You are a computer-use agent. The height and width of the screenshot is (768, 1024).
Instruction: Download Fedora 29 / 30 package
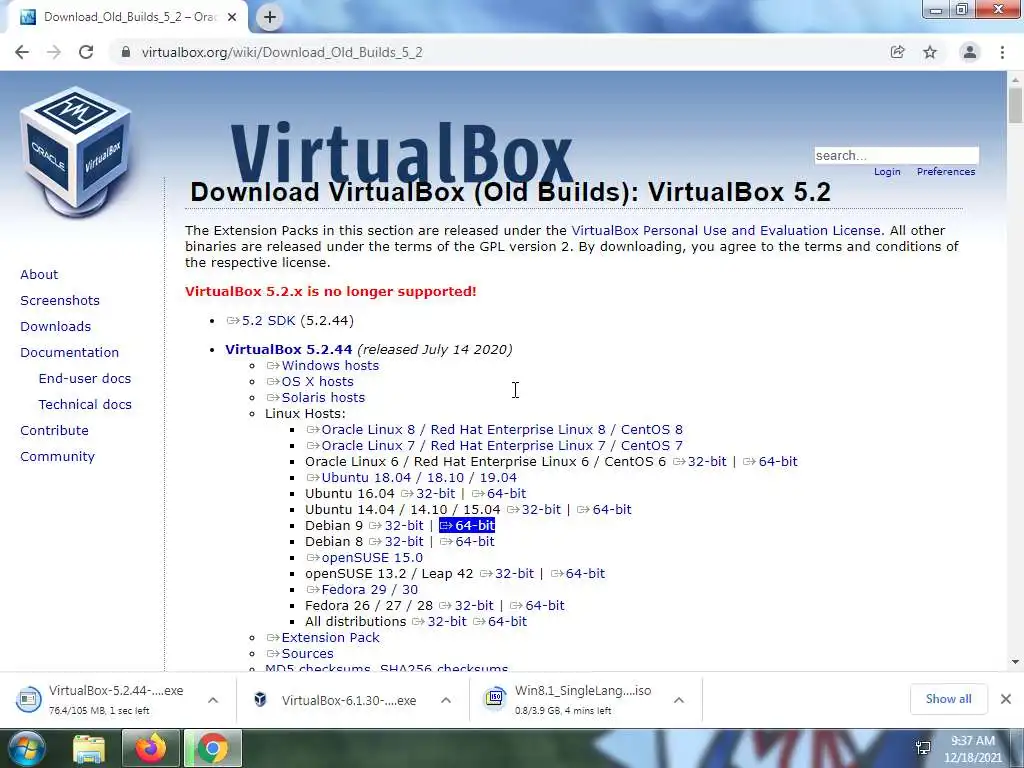[x=362, y=590]
